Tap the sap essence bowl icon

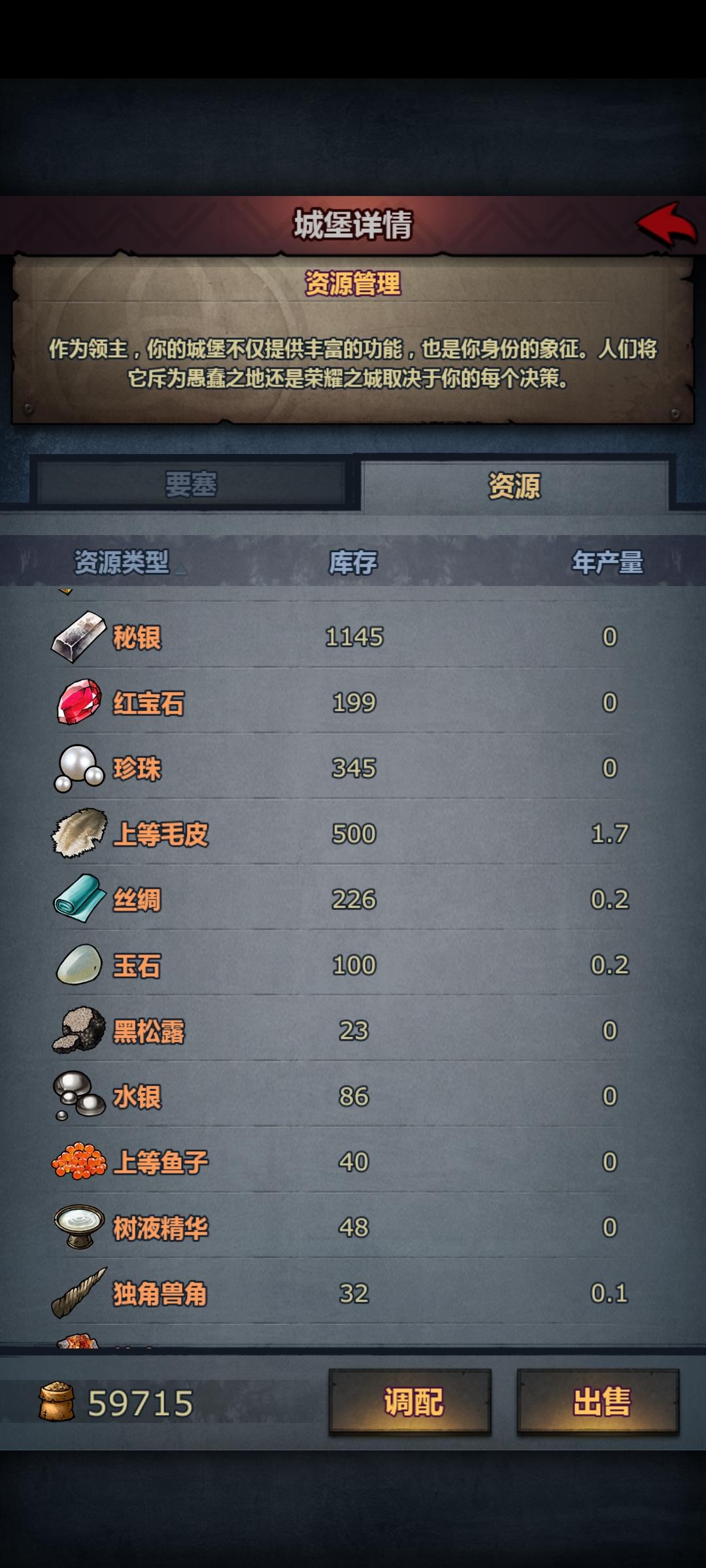79,1227
